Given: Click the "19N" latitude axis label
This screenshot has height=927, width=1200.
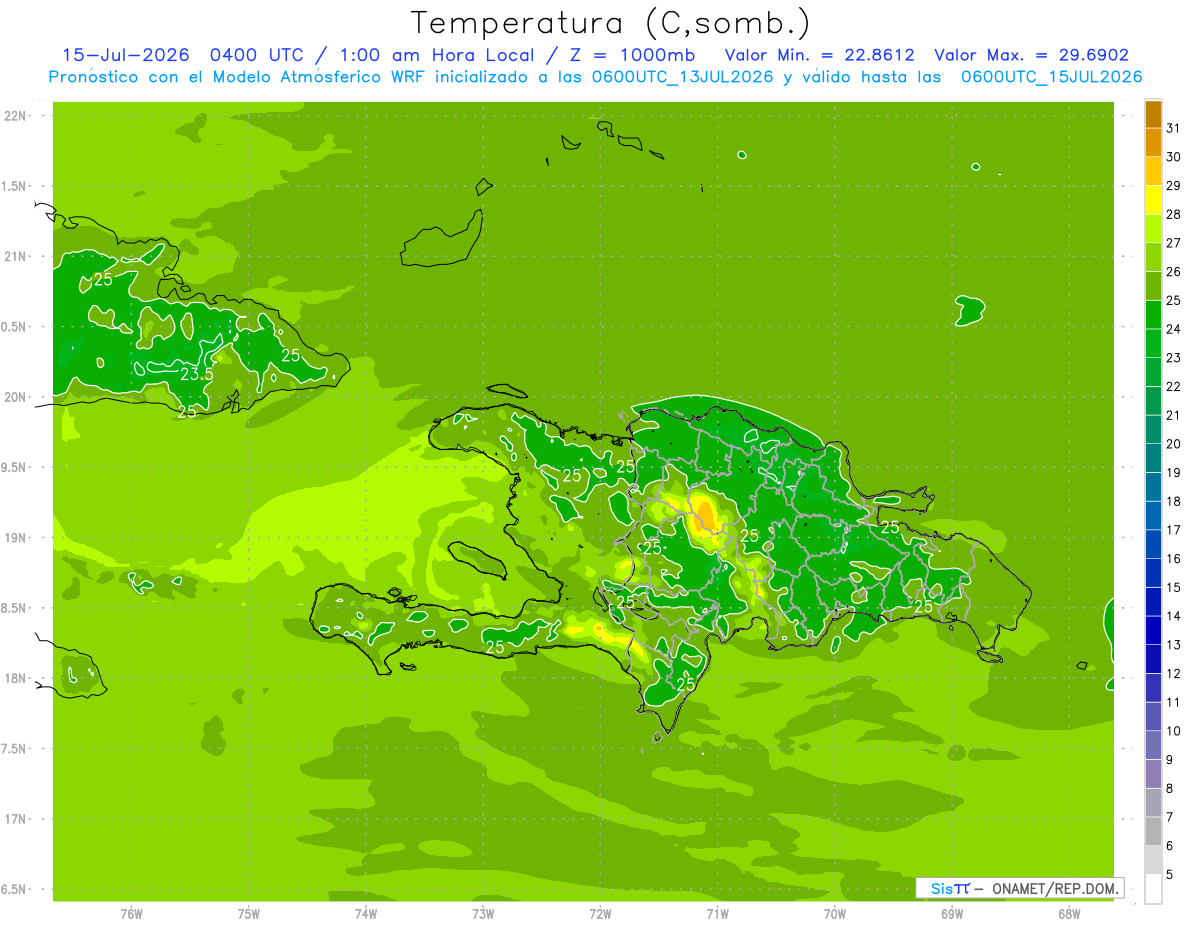Looking at the screenshot, I should click(x=15, y=537).
